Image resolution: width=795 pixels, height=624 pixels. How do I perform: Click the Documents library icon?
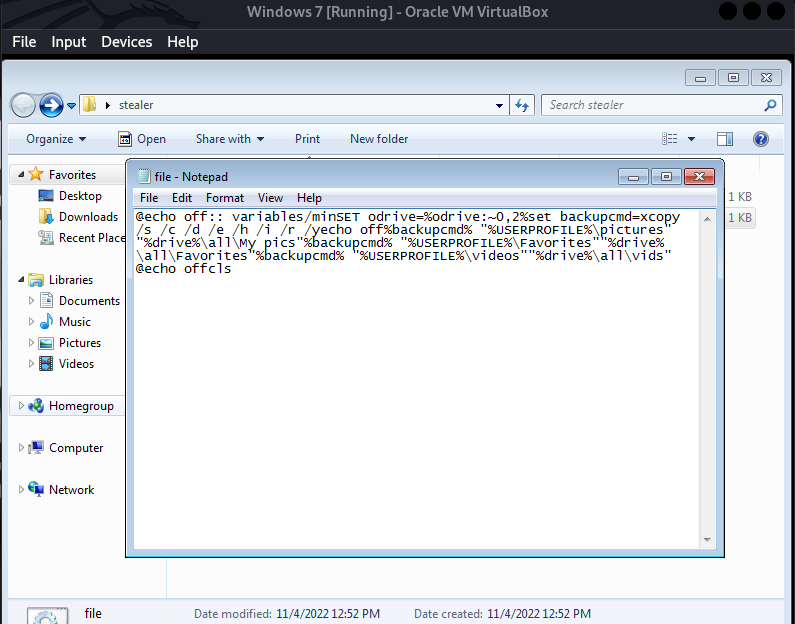(46, 300)
